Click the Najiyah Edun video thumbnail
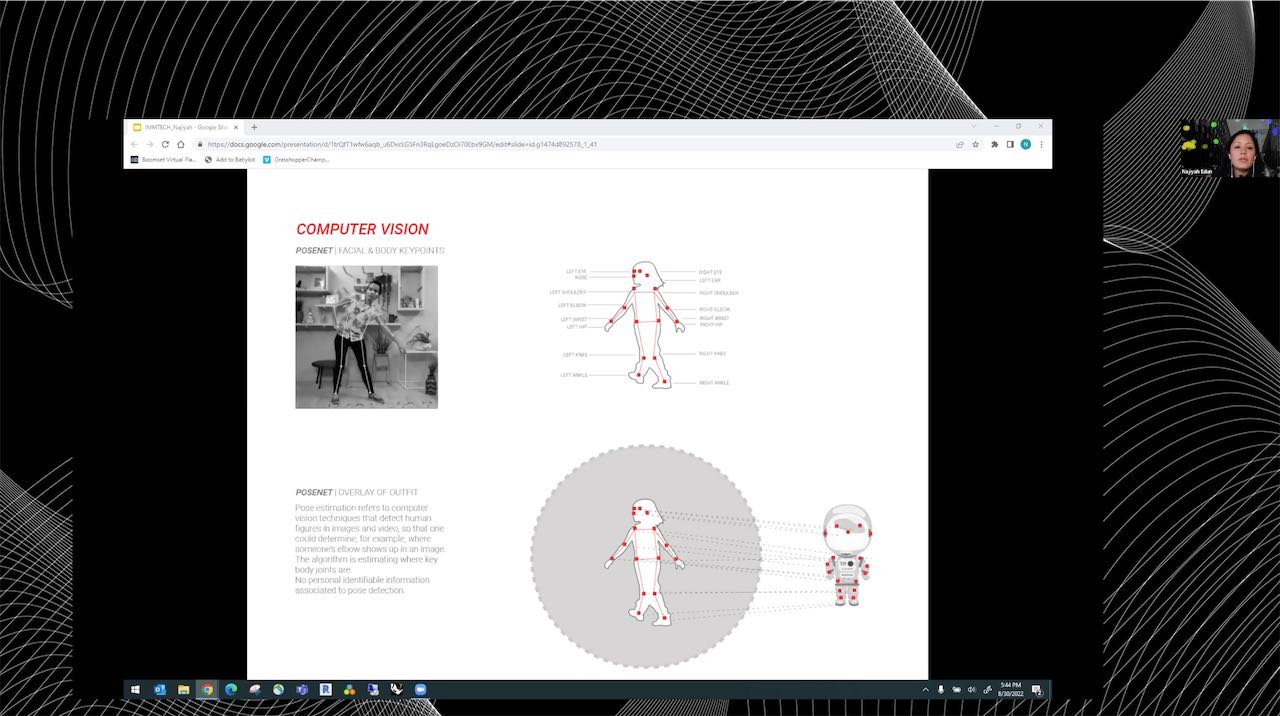Viewport: 1280px width, 716px height. pos(1229,148)
